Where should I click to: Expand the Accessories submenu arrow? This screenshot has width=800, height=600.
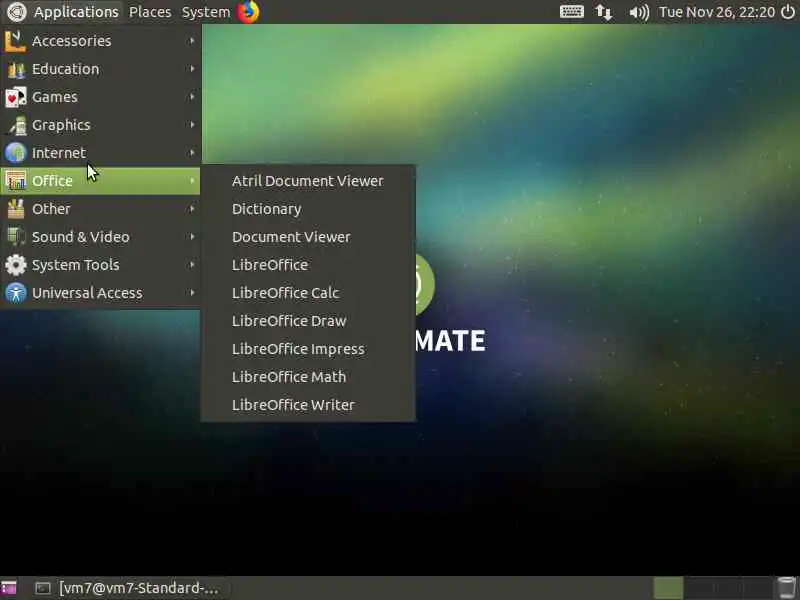(x=192, y=41)
